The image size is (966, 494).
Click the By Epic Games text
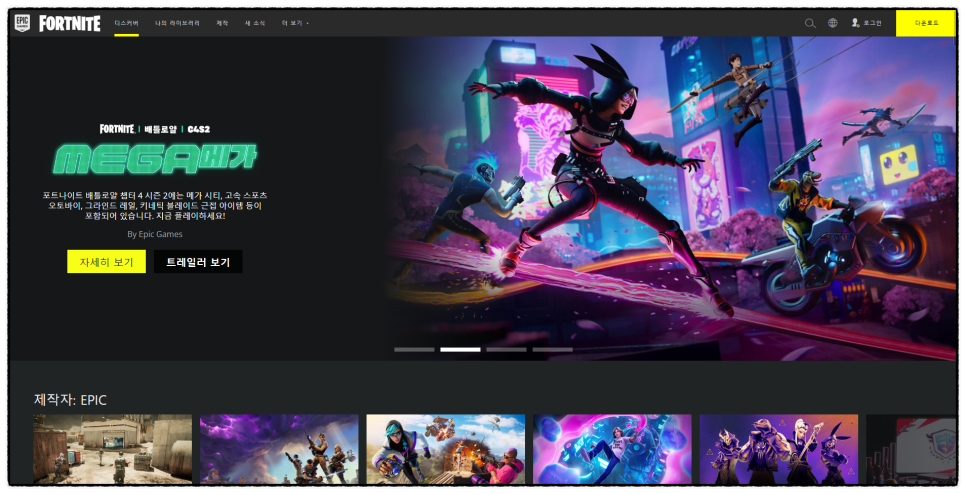click(155, 234)
